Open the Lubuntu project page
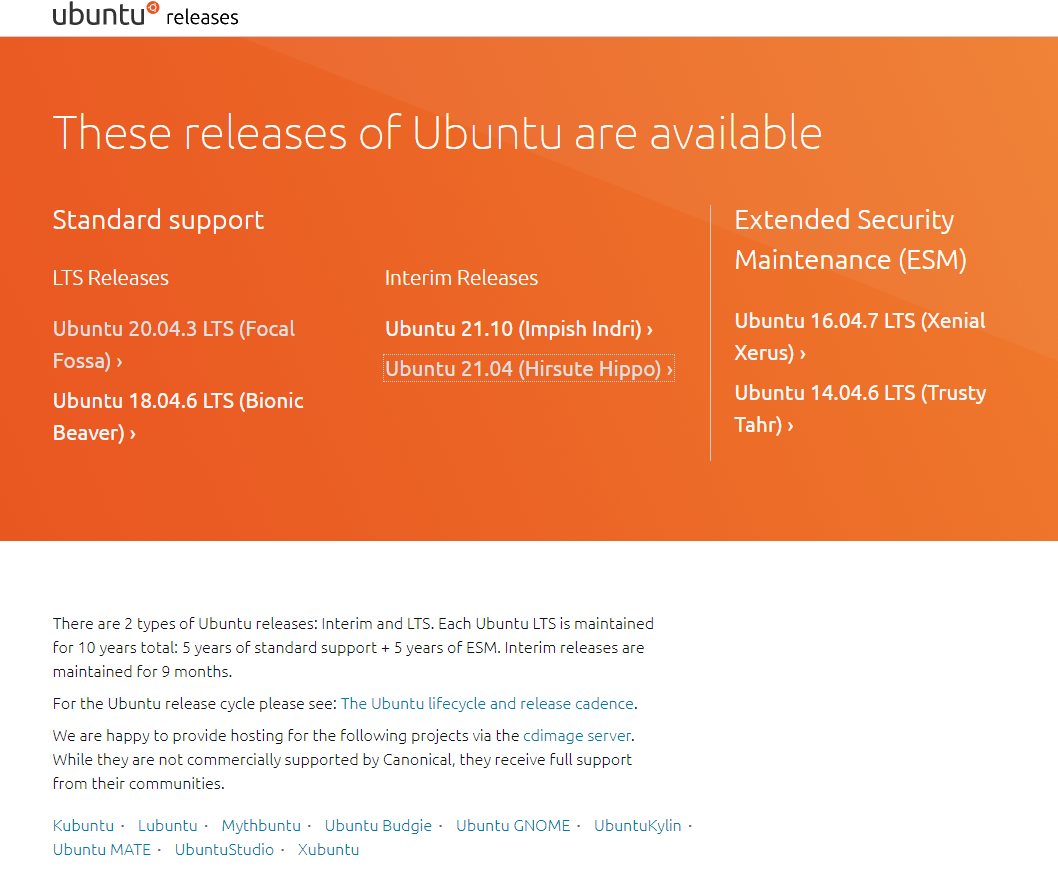 pyautogui.click(x=168, y=825)
